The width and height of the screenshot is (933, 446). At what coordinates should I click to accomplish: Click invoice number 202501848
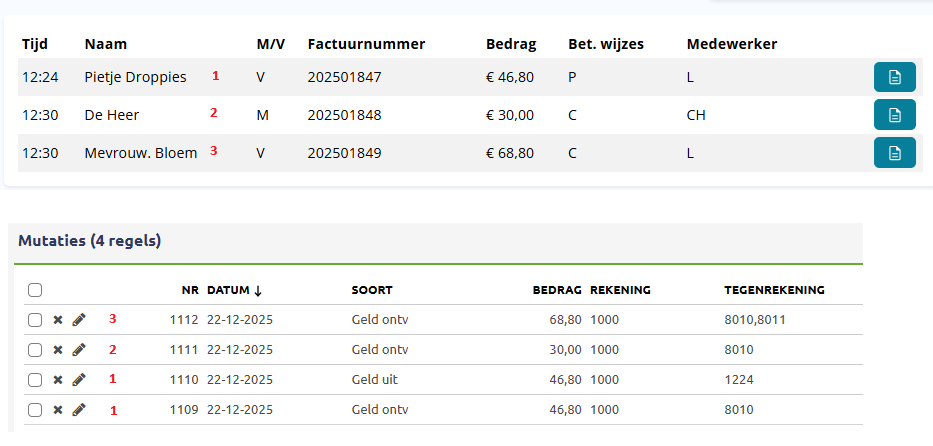(x=344, y=115)
